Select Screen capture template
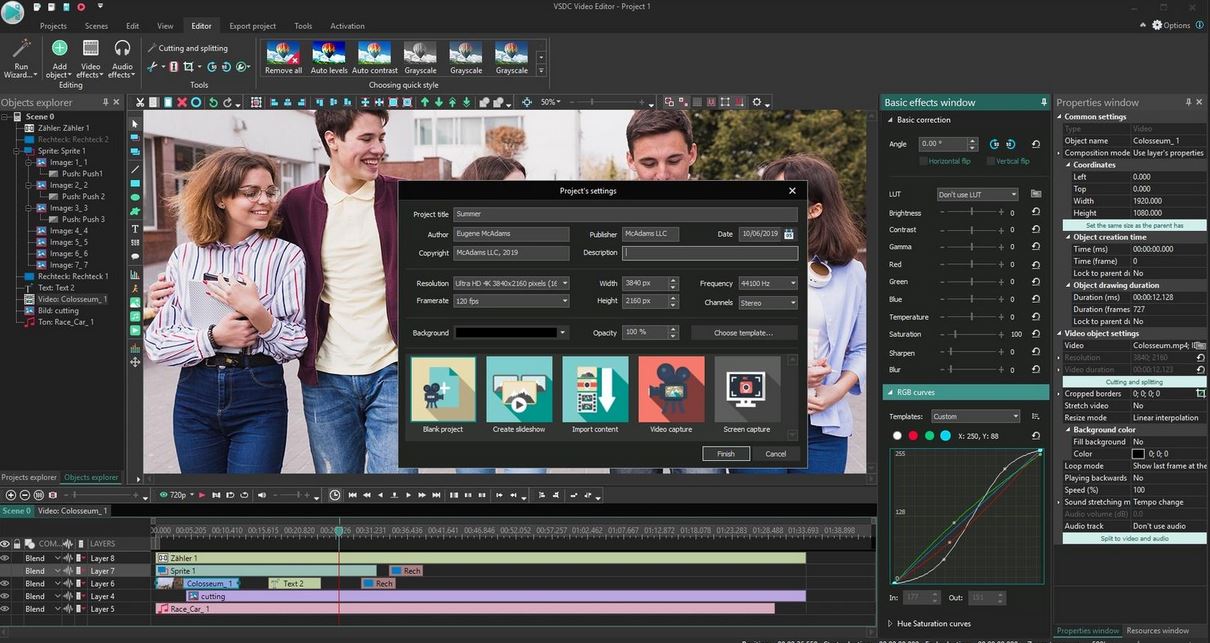Viewport: 1210px width, 643px height. (747, 395)
